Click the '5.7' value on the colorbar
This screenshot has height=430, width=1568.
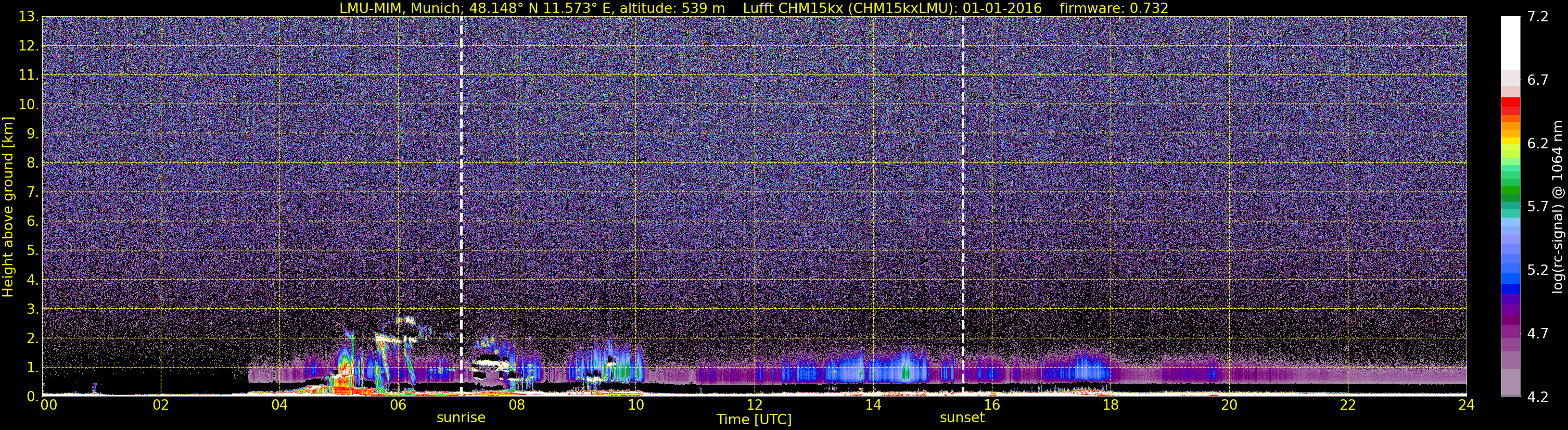click(x=1538, y=207)
